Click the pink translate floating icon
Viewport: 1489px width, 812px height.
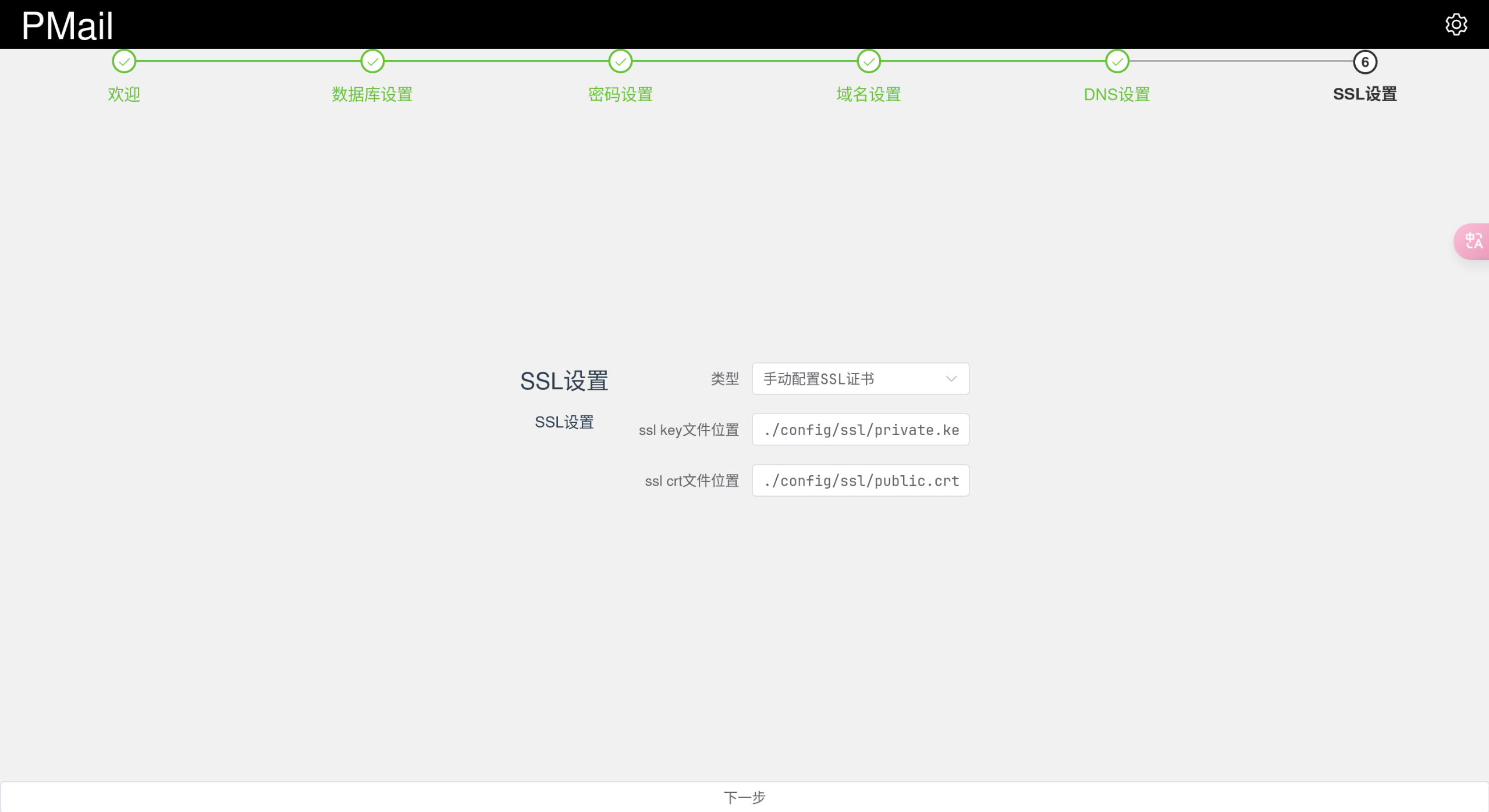click(x=1472, y=241)
